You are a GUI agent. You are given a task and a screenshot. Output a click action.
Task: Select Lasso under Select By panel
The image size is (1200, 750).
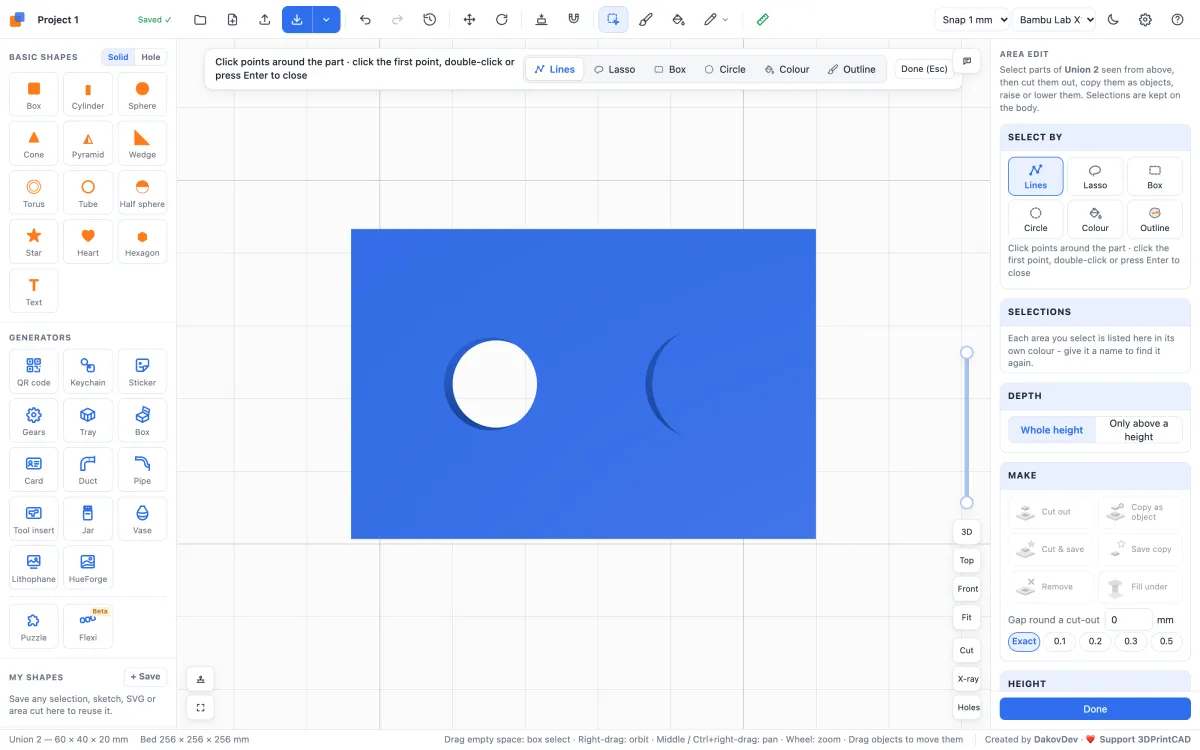pos(1095,176)
